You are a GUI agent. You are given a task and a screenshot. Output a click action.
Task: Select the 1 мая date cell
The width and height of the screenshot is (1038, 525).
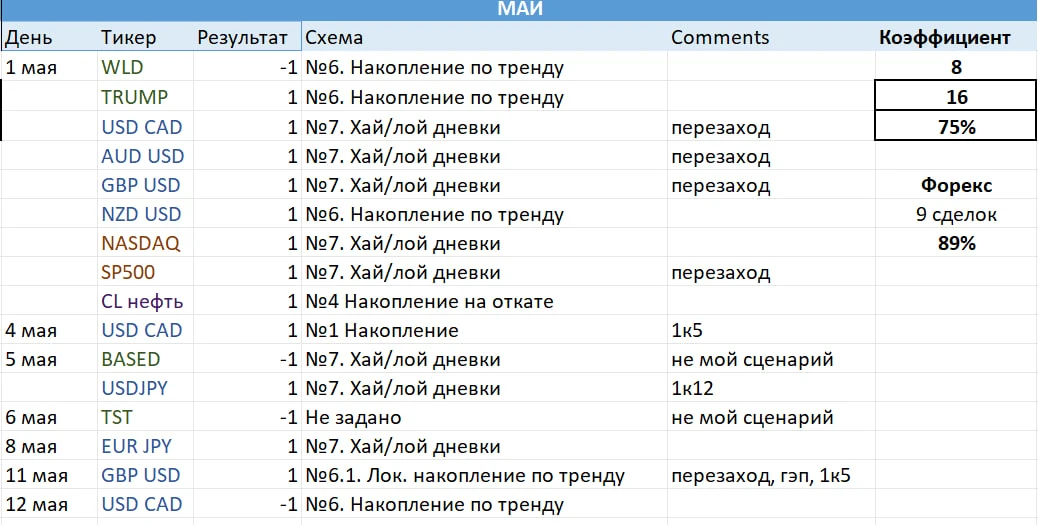[49, 67]
